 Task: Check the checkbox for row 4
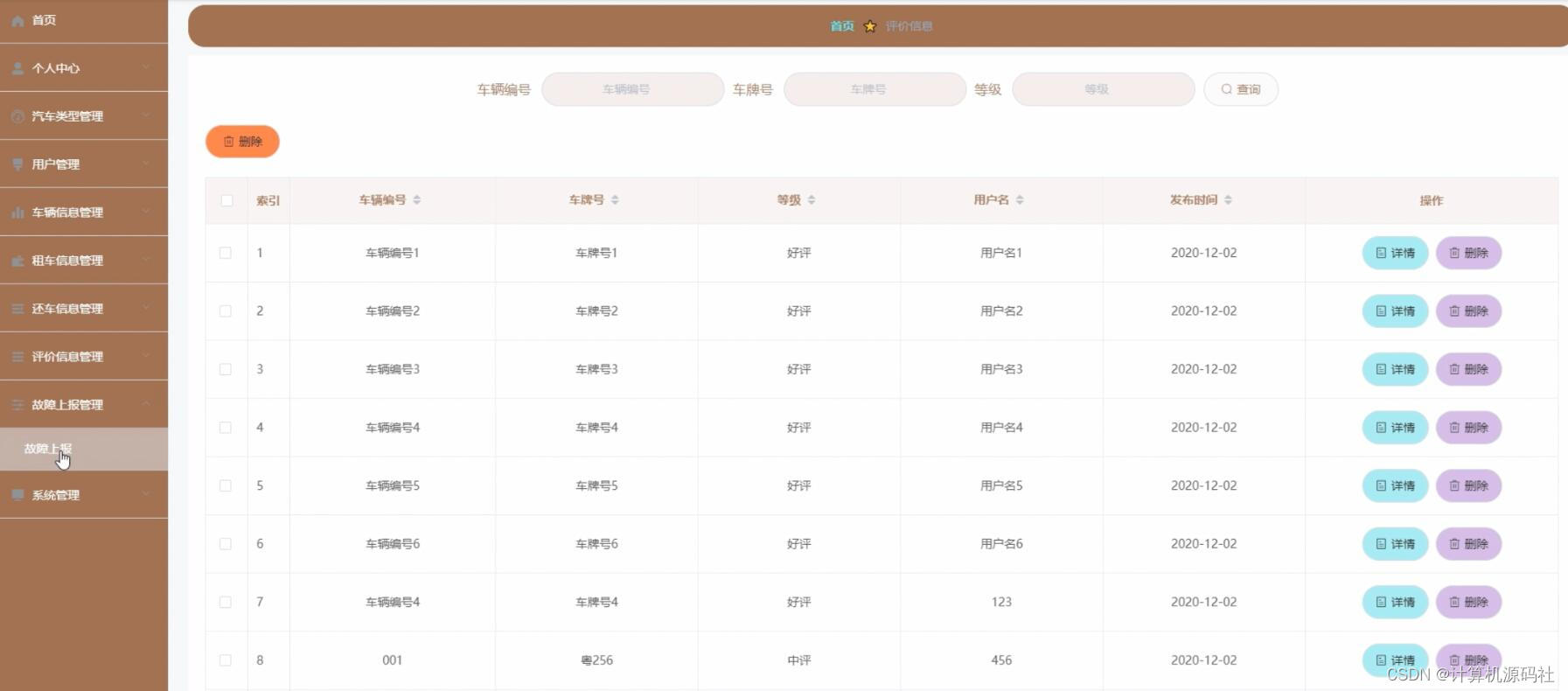point(226,428)
